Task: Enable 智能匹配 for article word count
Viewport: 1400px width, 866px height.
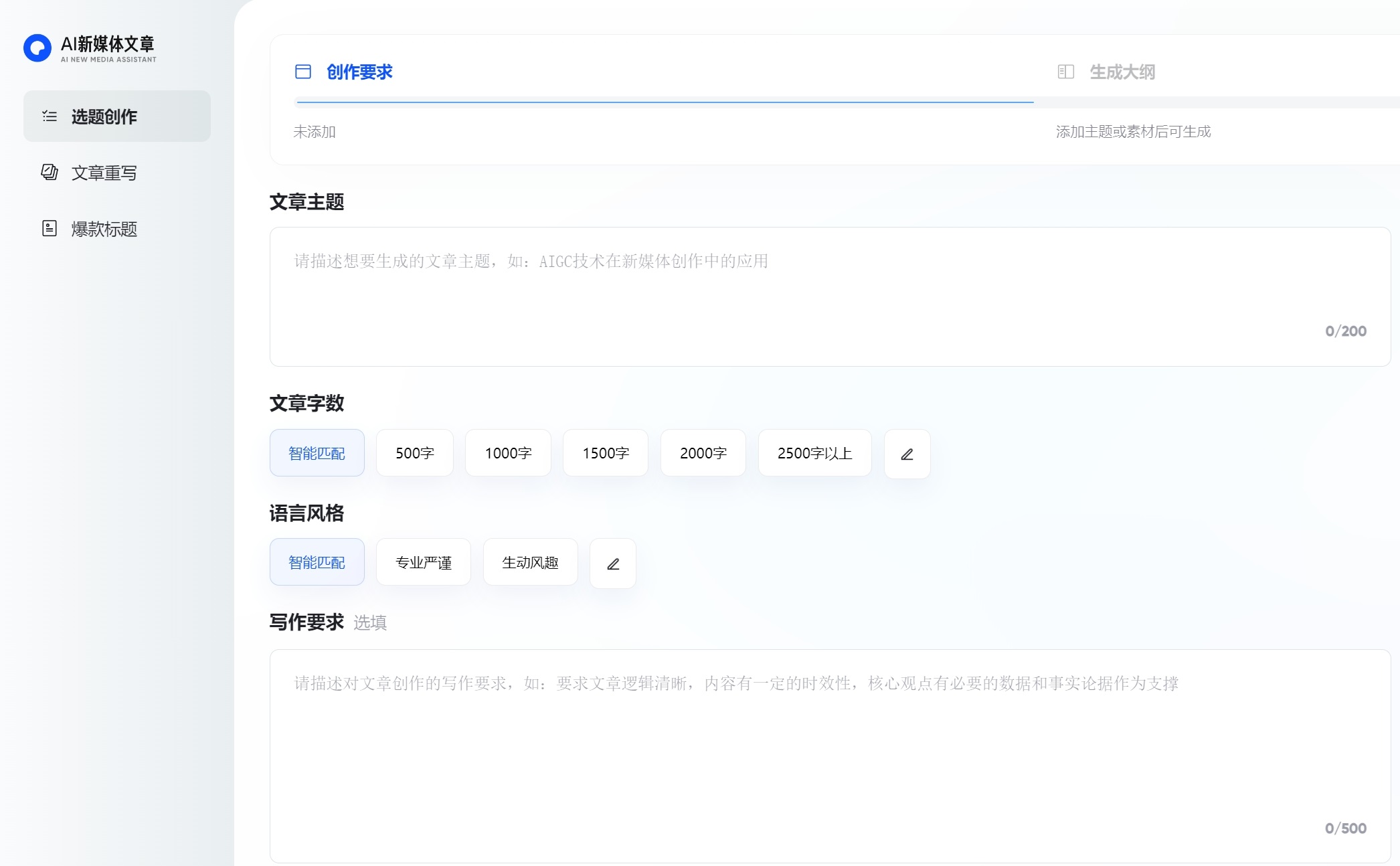Action: pyautogui.click(x=317, y=453)
